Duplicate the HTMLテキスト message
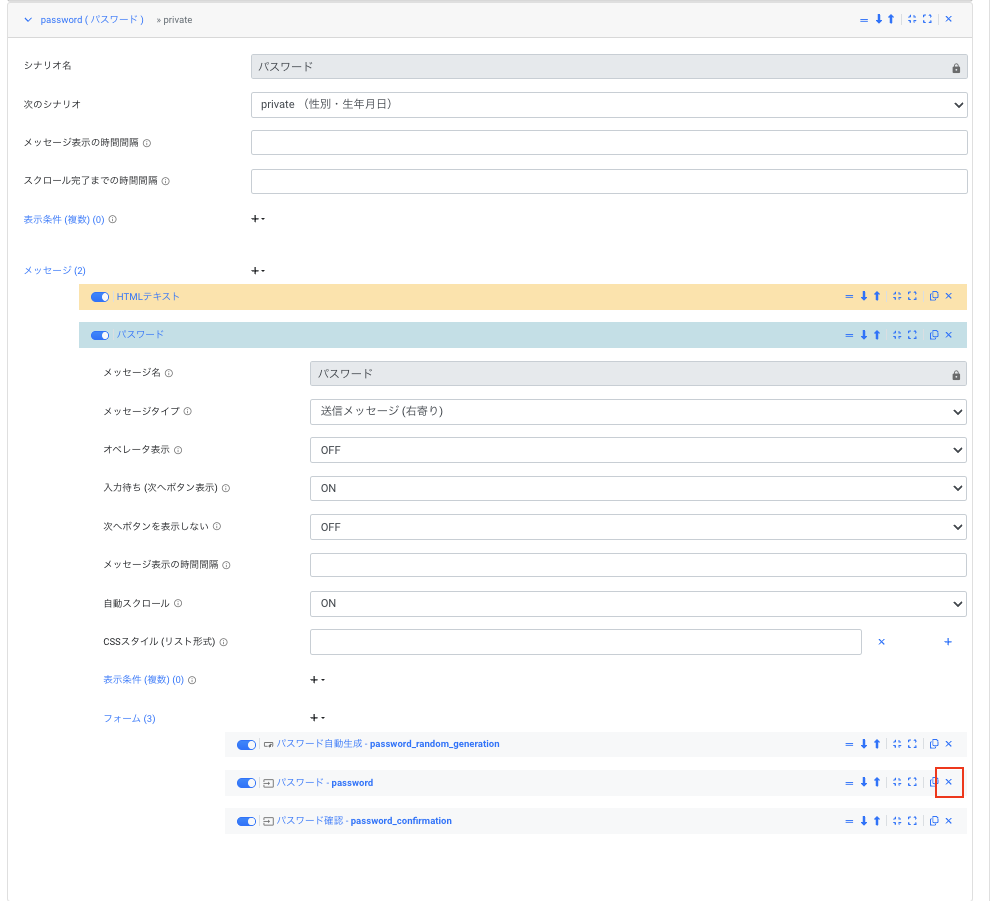This screenshot has width=994, height=901. coord(933,296)
